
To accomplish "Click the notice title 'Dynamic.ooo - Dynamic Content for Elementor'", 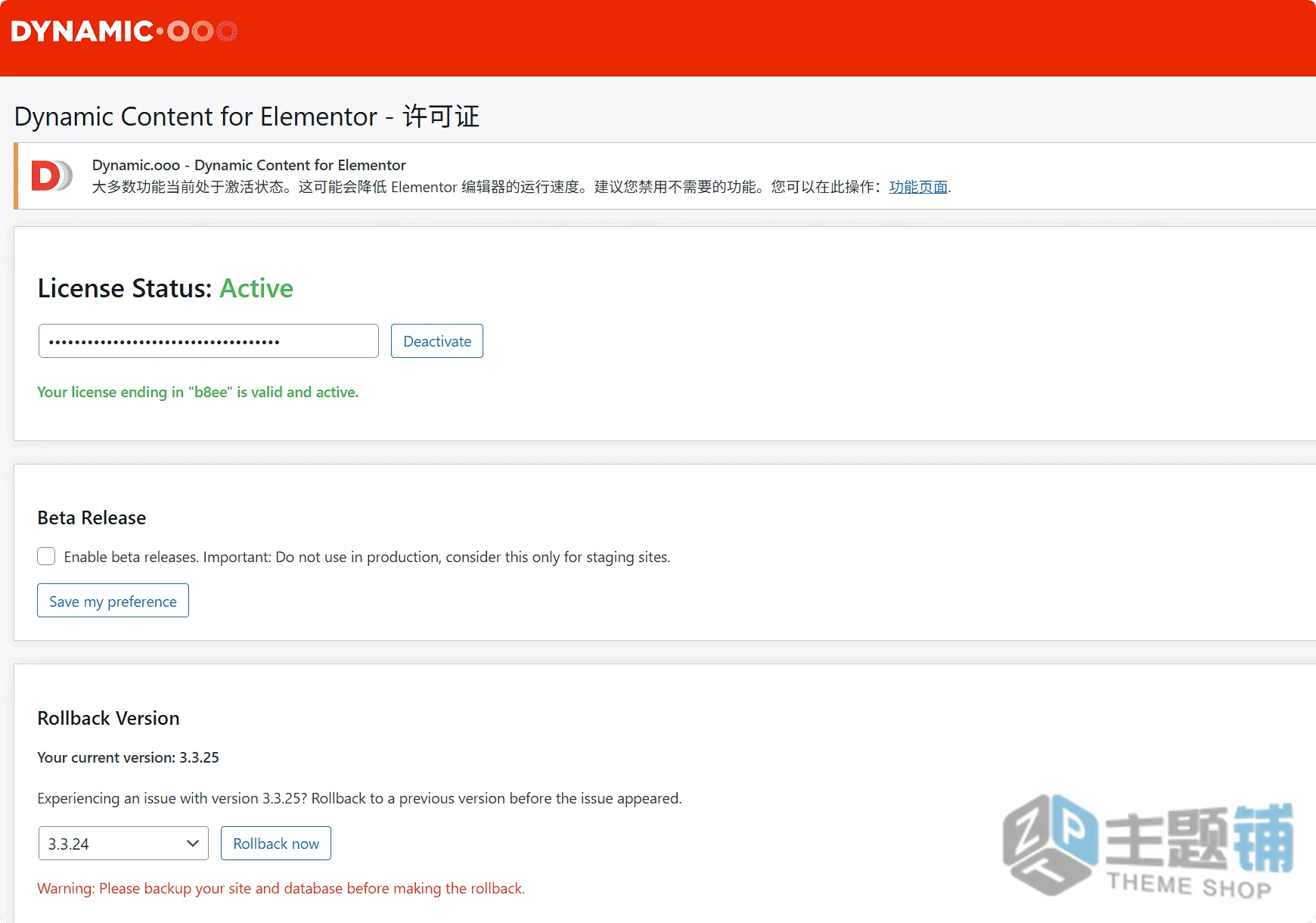I will pos(249,165).
